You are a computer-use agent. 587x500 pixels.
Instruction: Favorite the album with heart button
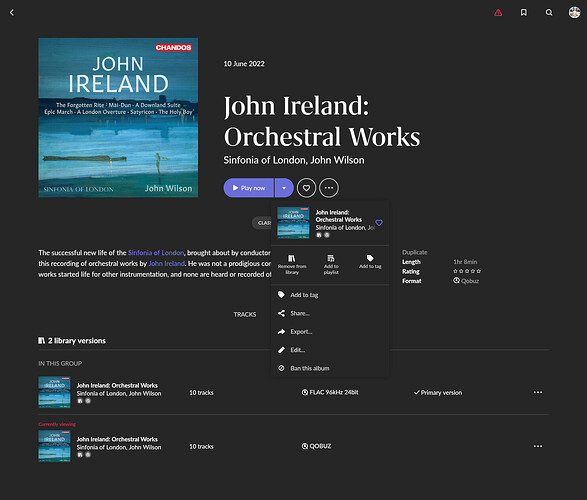point(306,188)
